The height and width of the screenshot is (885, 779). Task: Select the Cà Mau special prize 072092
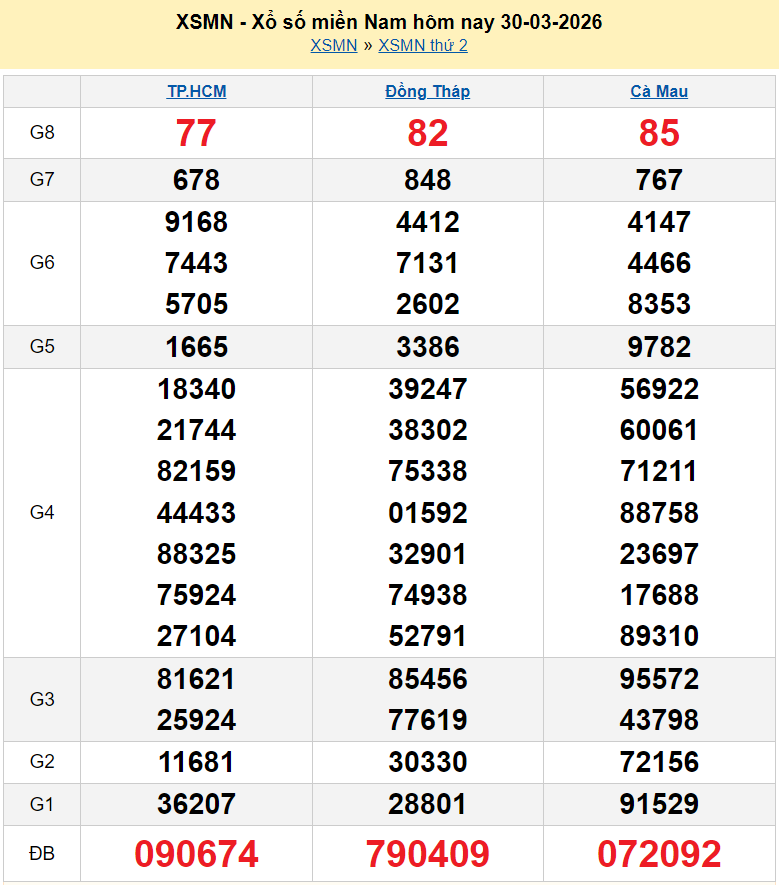tap(659, 854)
